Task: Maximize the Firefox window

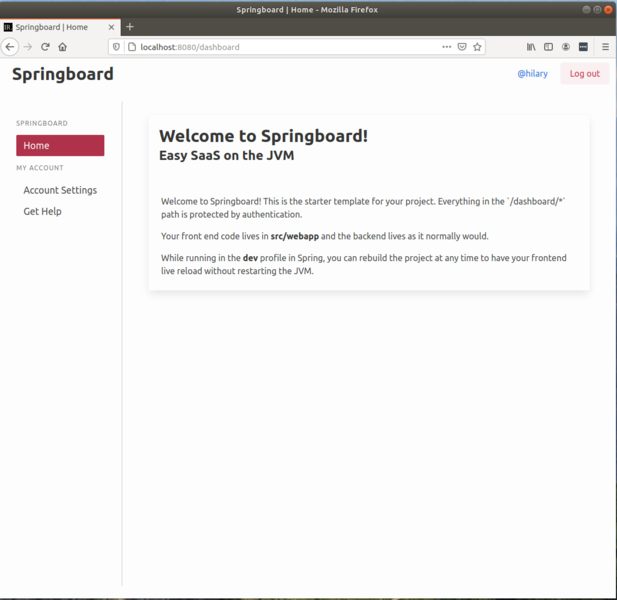Action: pyautogui.click(x=597, y=9)
